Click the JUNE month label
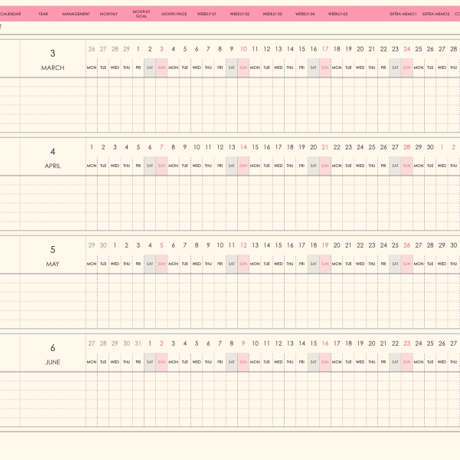460x460 pixels. [53, 362]
